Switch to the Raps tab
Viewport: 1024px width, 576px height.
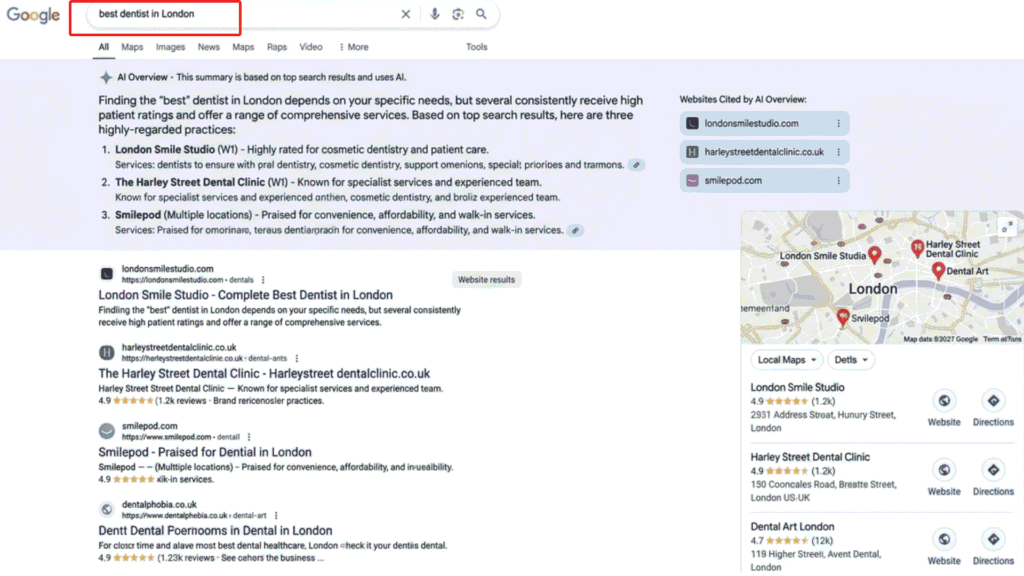tap(277, 47)
